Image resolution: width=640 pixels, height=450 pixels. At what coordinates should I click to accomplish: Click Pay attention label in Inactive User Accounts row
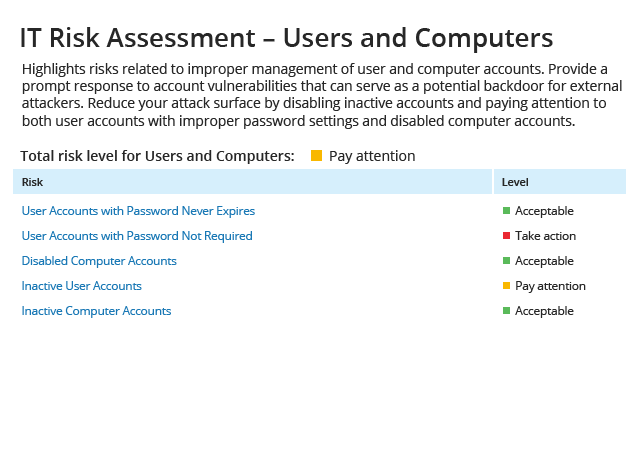point(550,286)
